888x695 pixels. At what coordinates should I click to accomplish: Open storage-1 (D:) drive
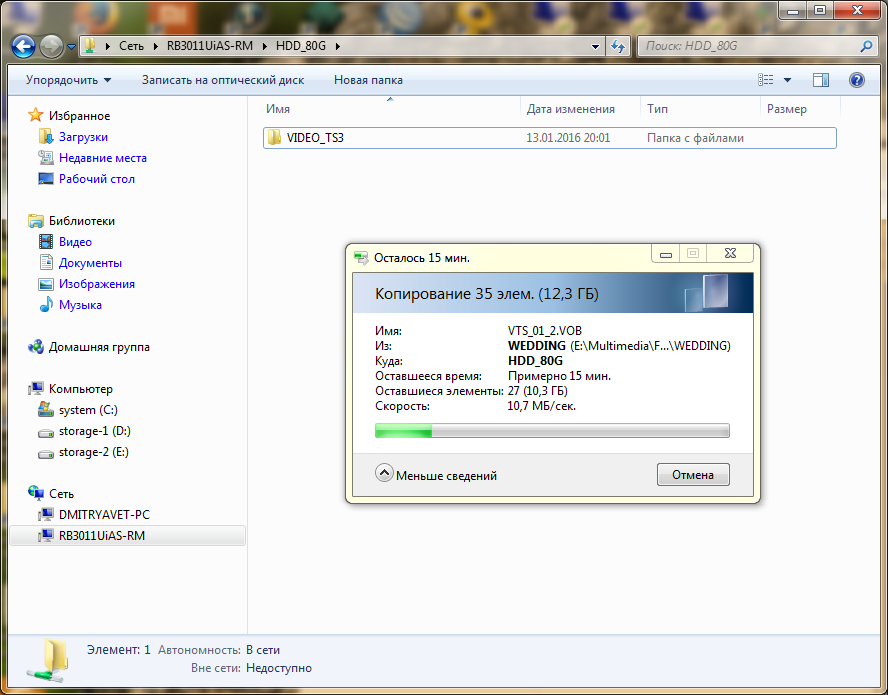(94, 431)
